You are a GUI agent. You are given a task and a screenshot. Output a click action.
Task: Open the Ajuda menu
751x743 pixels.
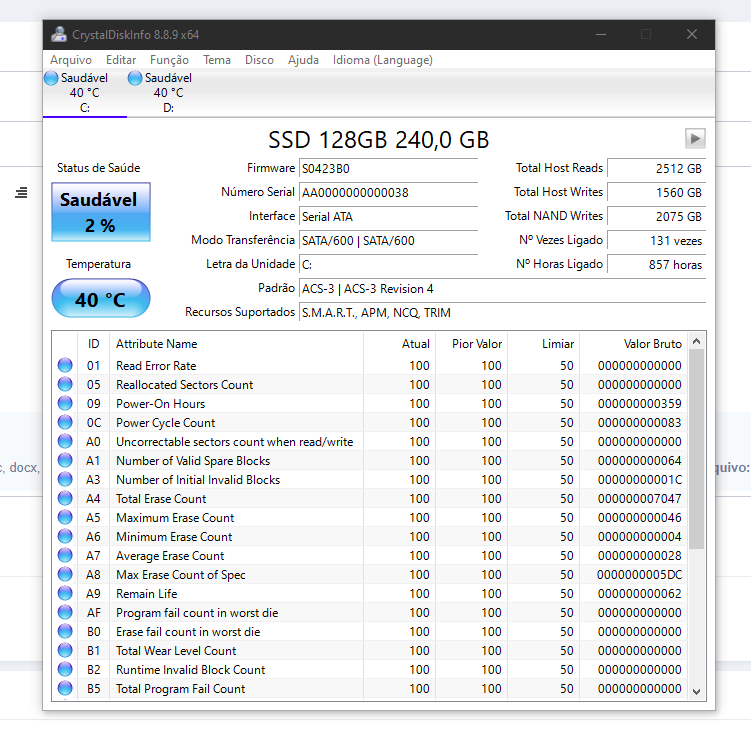[303, 60]
